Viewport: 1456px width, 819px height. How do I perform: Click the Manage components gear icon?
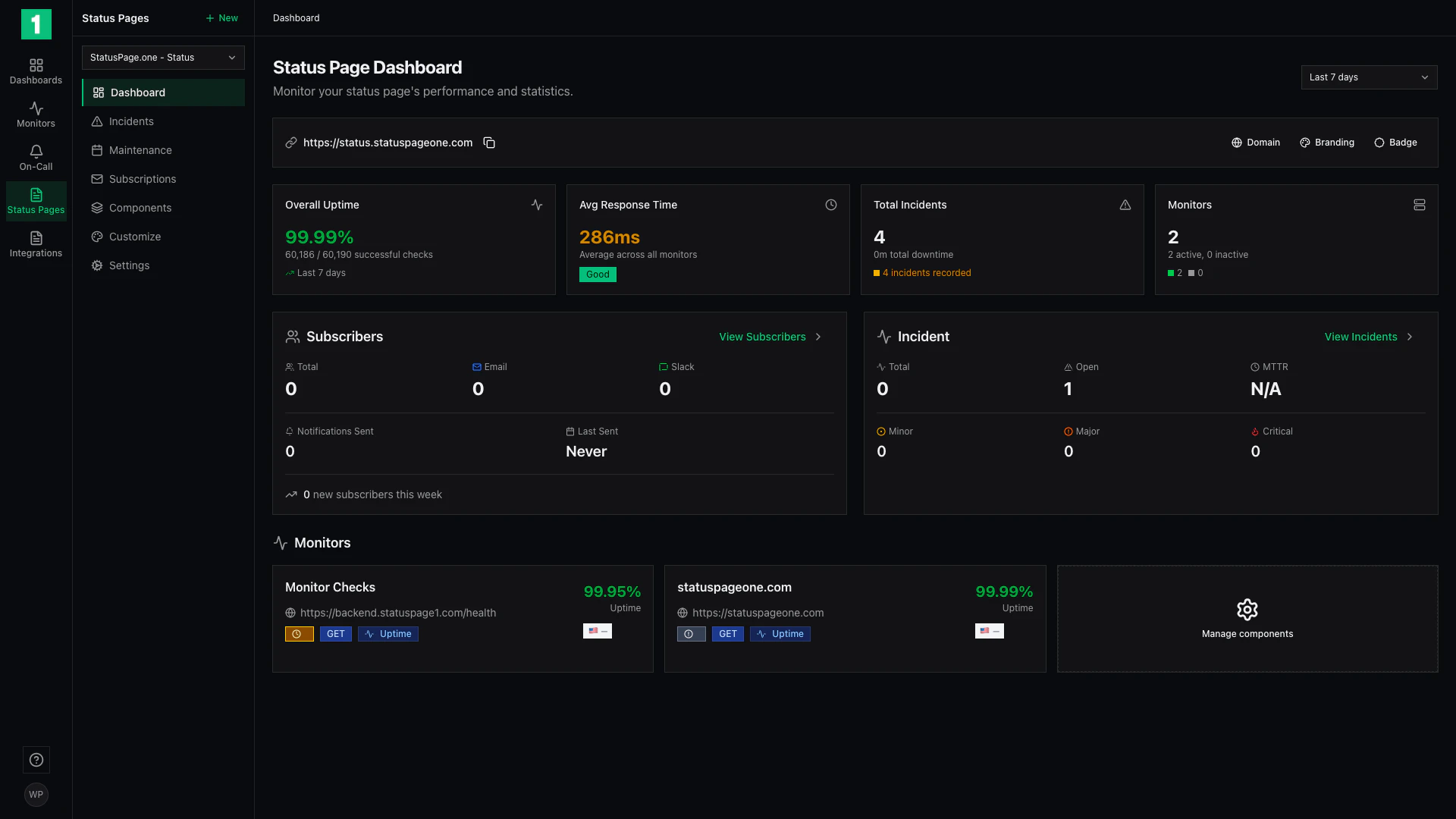click(1247, 609)
